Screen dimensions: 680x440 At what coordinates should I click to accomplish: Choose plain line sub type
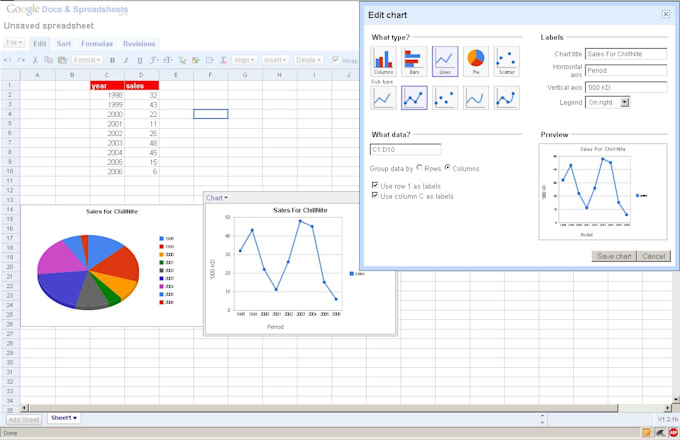[x=383, y=98]
